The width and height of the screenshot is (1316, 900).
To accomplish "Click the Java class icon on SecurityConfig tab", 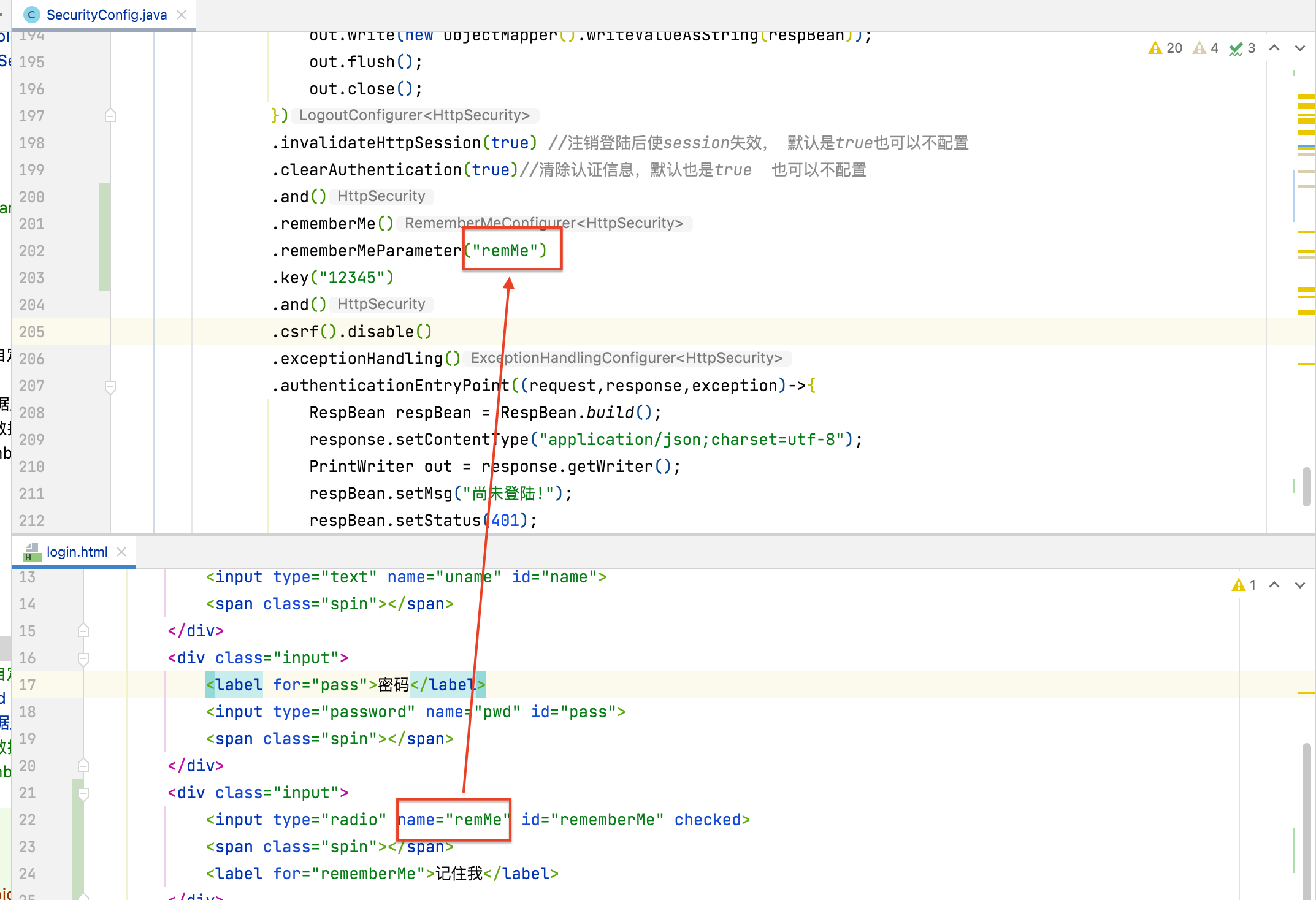I will point(31,15).
